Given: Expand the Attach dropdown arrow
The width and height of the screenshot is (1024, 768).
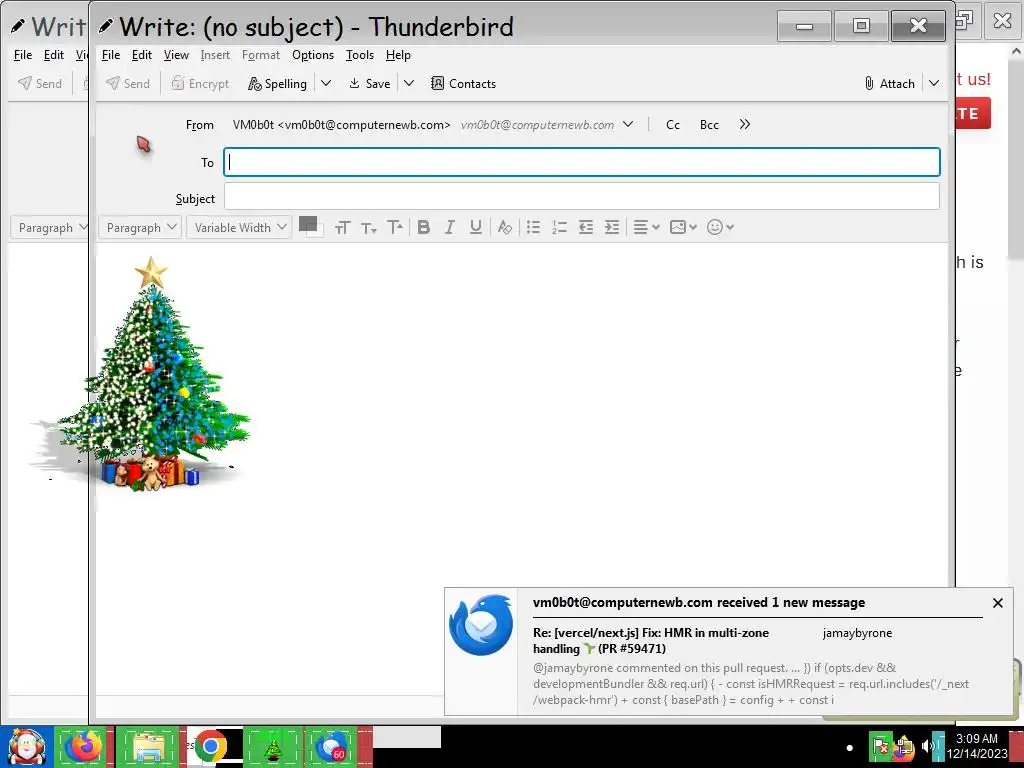Looking at the screenshot, I should pyautogui.click(x=934, y=84).
